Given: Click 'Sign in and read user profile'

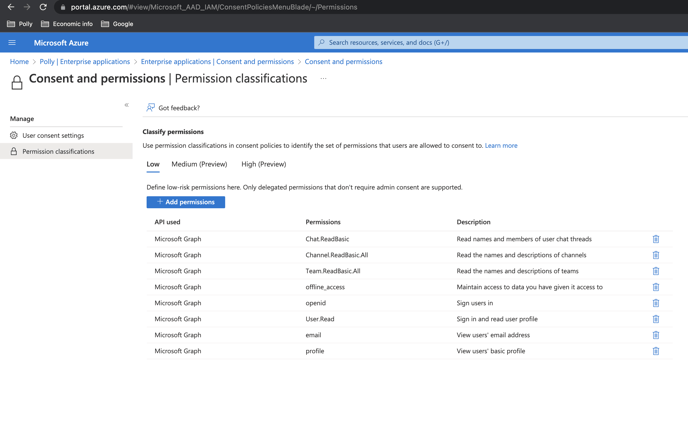Looking at the screenshot, I should point(497,319).
